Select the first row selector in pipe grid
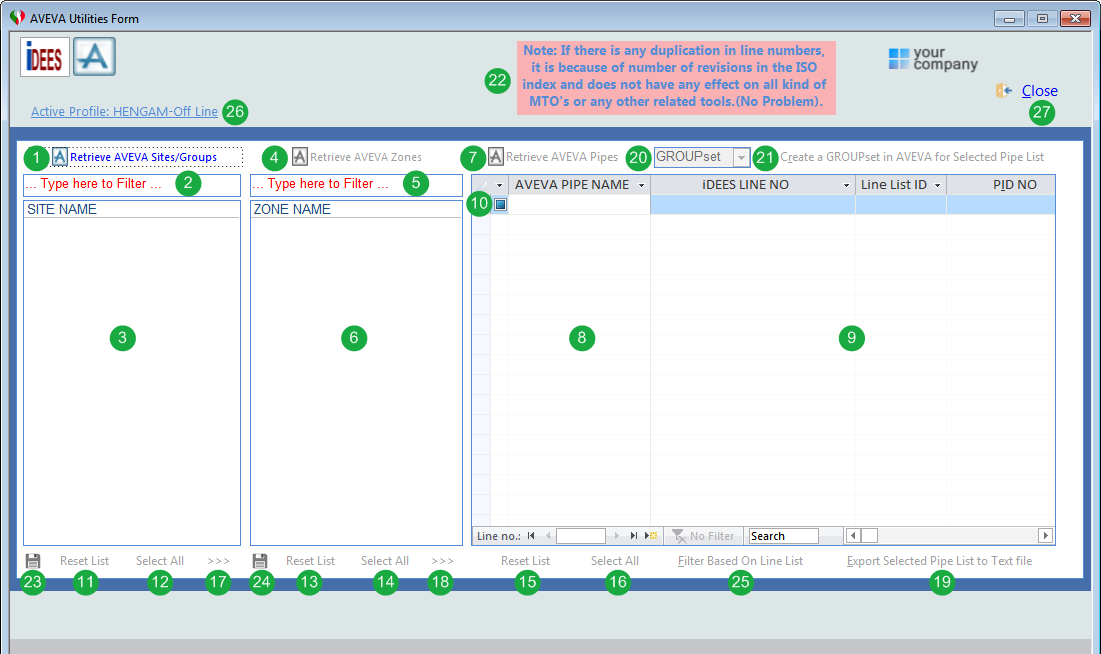Image resolution: width=1101 pixels, height=654 pixels. [x=500, y=204]
